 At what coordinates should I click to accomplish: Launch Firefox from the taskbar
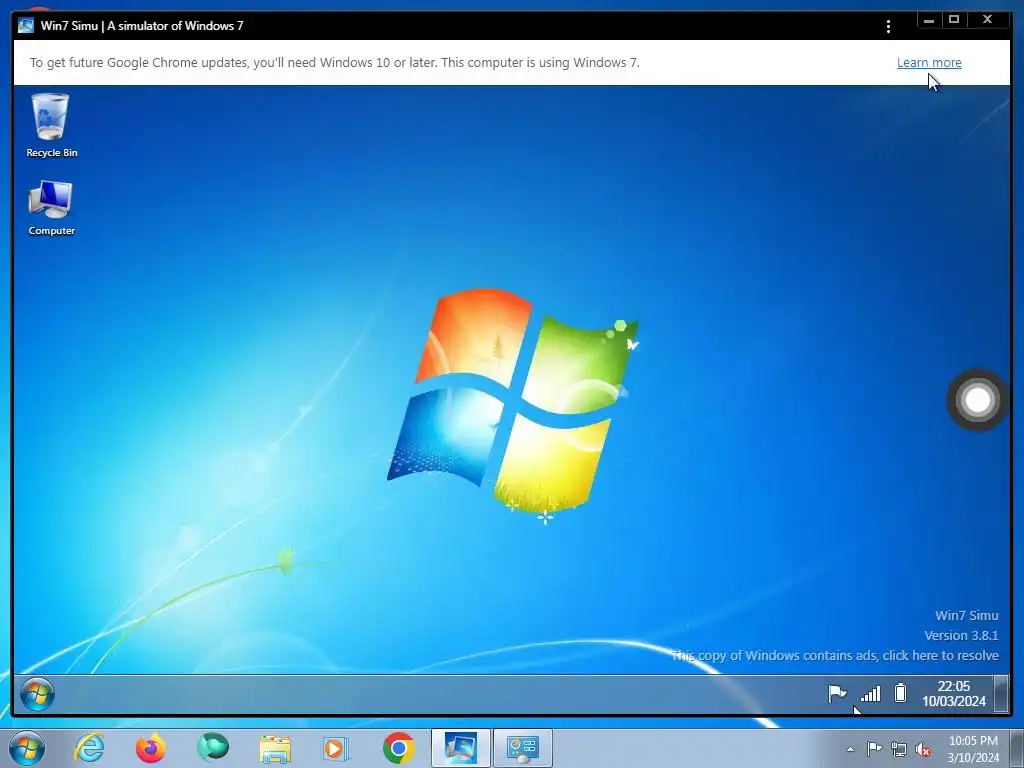click(151, 748)
